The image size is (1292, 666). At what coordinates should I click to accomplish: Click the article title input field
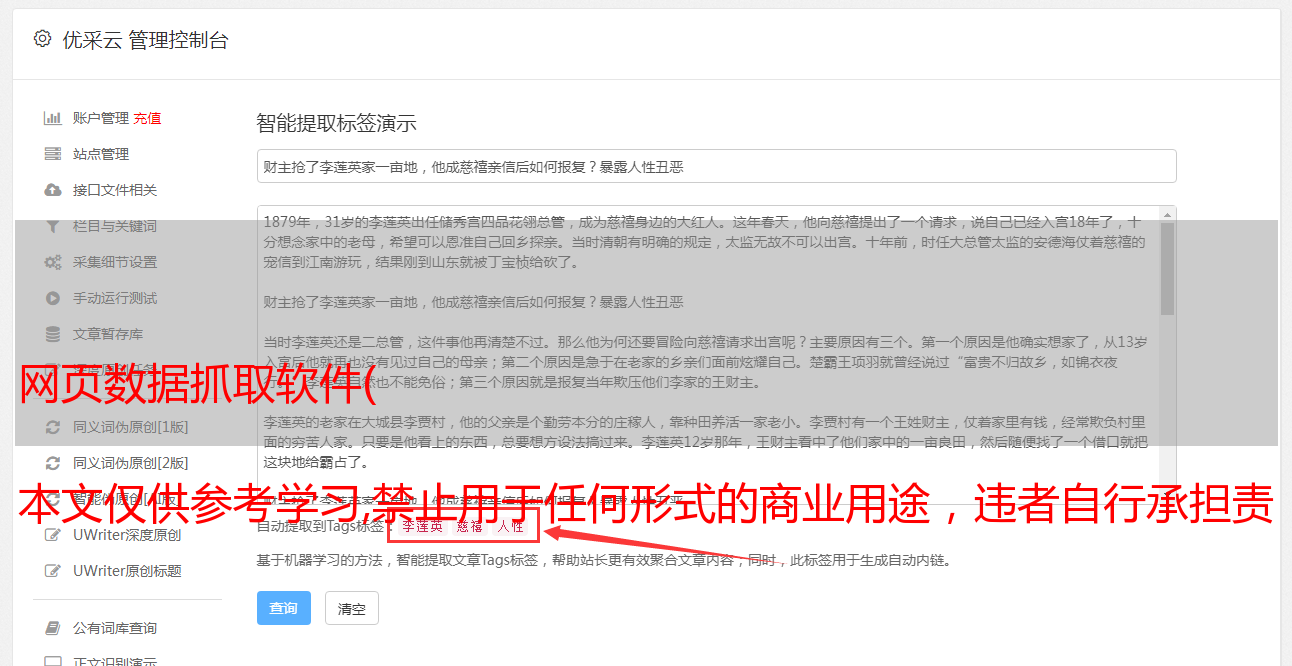pyautogui.click(x=716, y=166)
